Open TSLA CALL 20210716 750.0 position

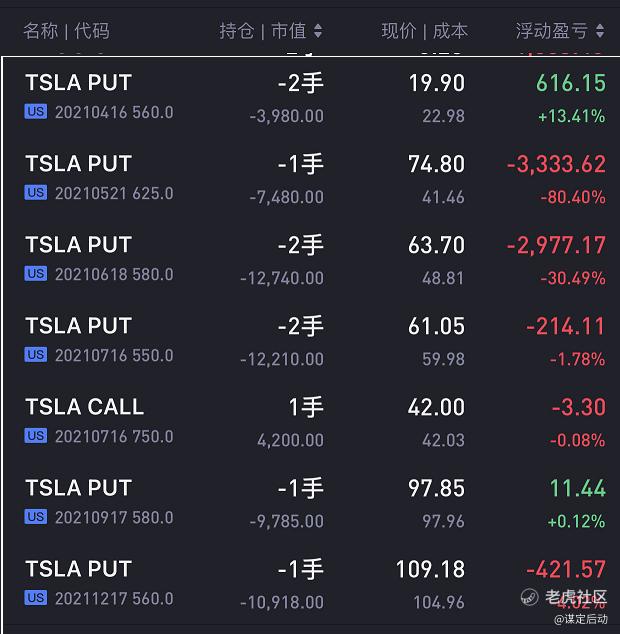click(310, 423)
